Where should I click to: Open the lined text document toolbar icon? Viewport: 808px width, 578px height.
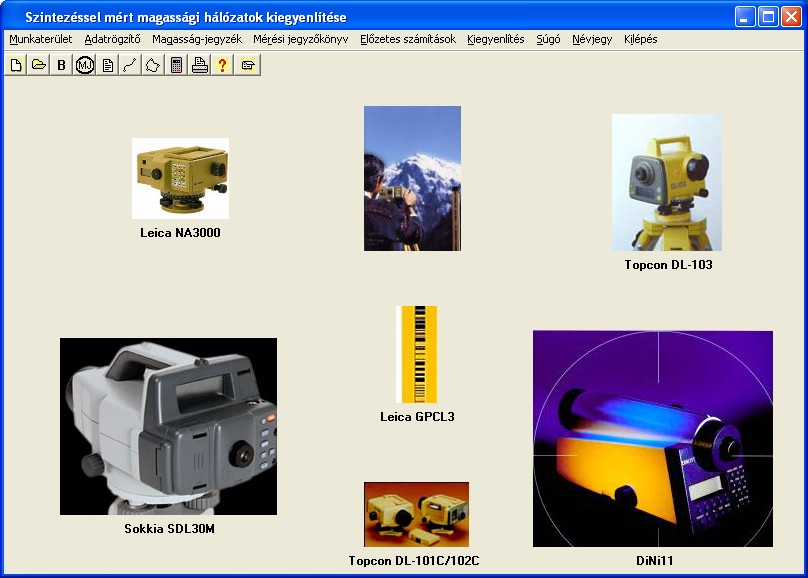(107, 65)
